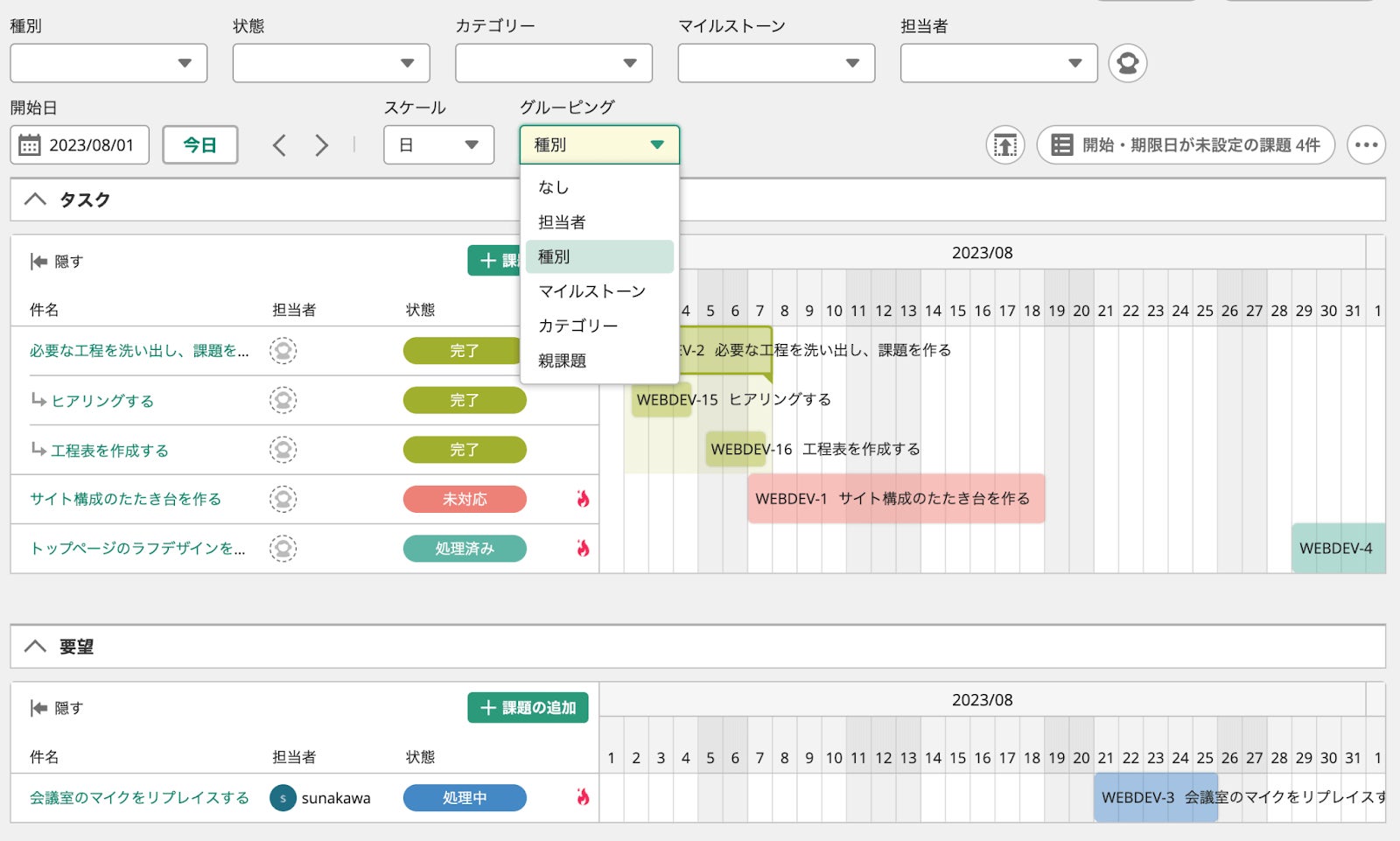Screen dimensions: 1400x841
Task: Click fire priority icon for サイト構成のたたき台を作る
Action: click(x=583, y=499)
